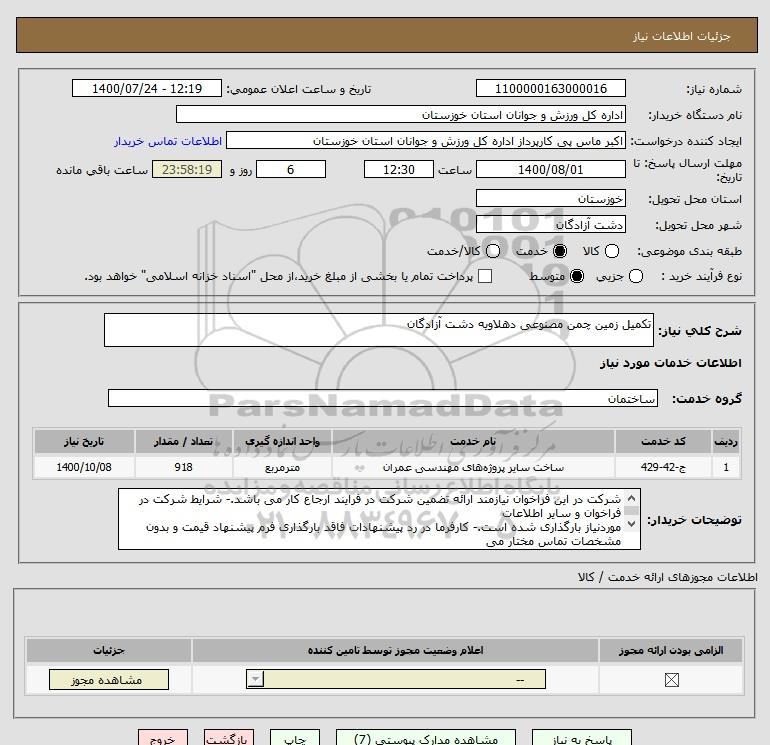Click the اطلاعات خدمات مورد نیاز heading

[670, 363]
